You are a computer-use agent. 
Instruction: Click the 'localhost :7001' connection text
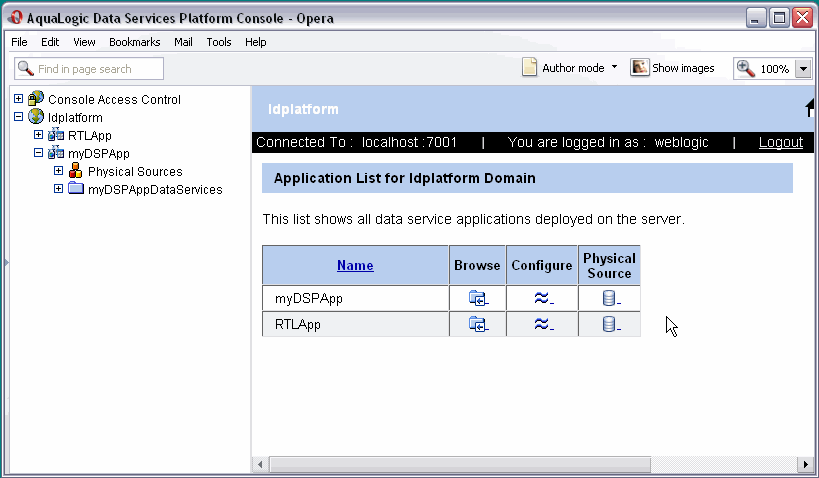[410, 142]
